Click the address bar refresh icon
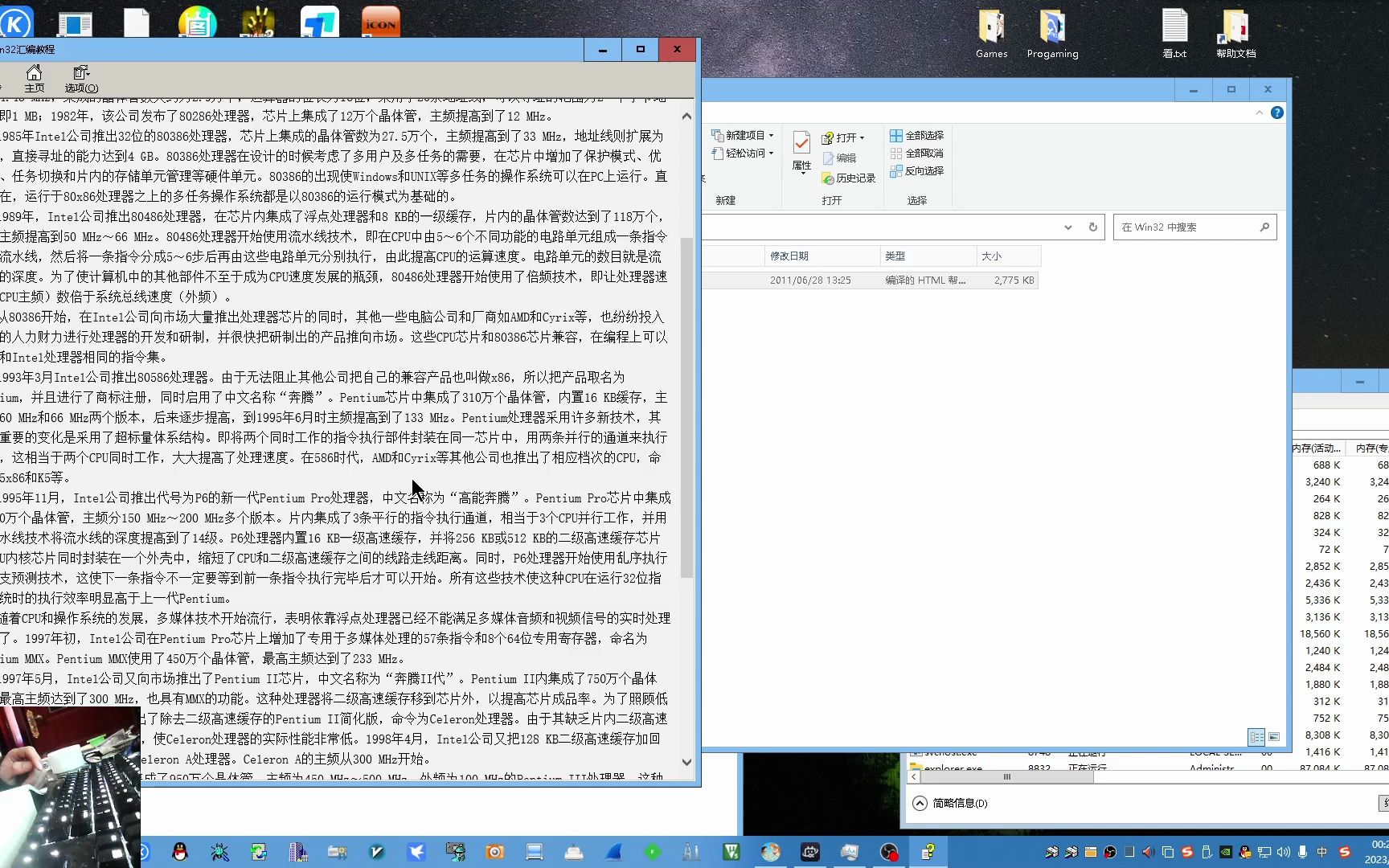 click(x=1092, y=227)
